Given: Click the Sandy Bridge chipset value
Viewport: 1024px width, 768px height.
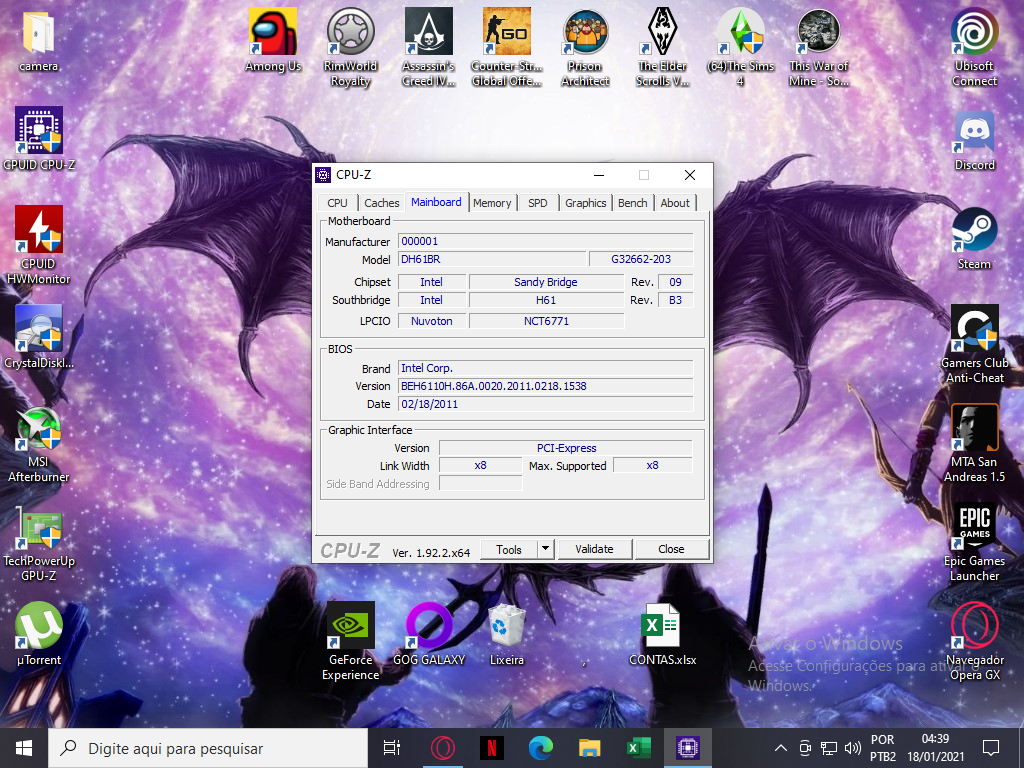Looking at the screenshot, I should click(x=546, y=282).
